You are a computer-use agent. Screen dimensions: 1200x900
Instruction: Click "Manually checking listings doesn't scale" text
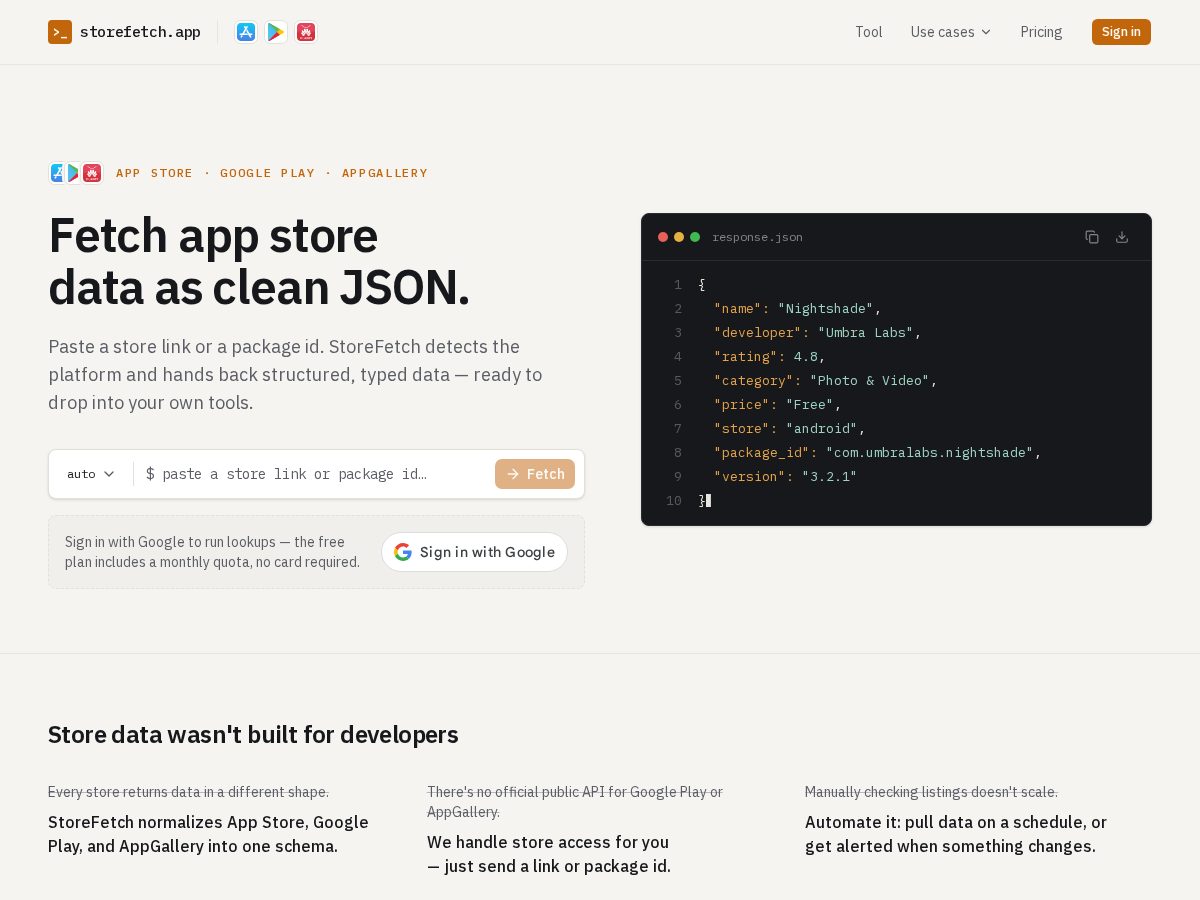click(931, 792)
